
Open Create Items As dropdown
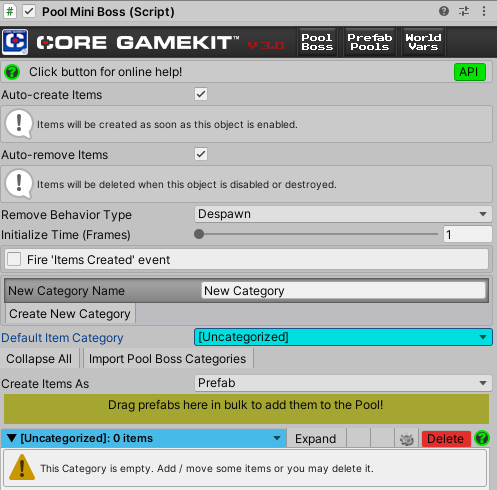(x=343, y=383)
